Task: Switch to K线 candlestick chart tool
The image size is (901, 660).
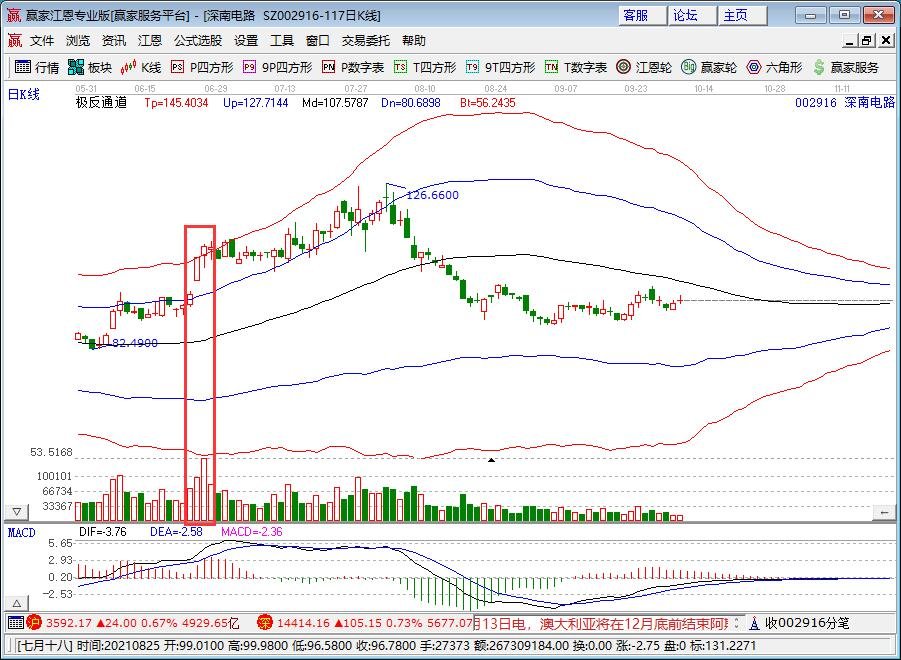Action: (141, 67)
